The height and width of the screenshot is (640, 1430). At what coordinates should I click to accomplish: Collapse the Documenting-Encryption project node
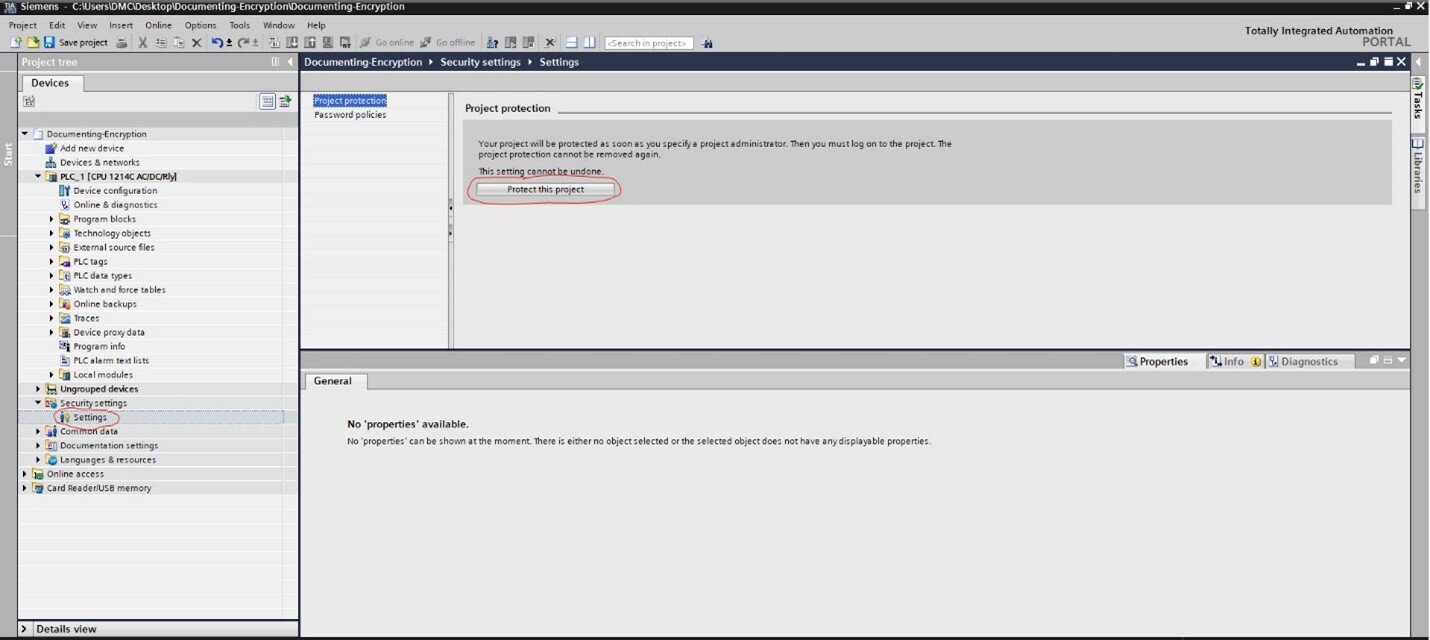click(25, 134)
